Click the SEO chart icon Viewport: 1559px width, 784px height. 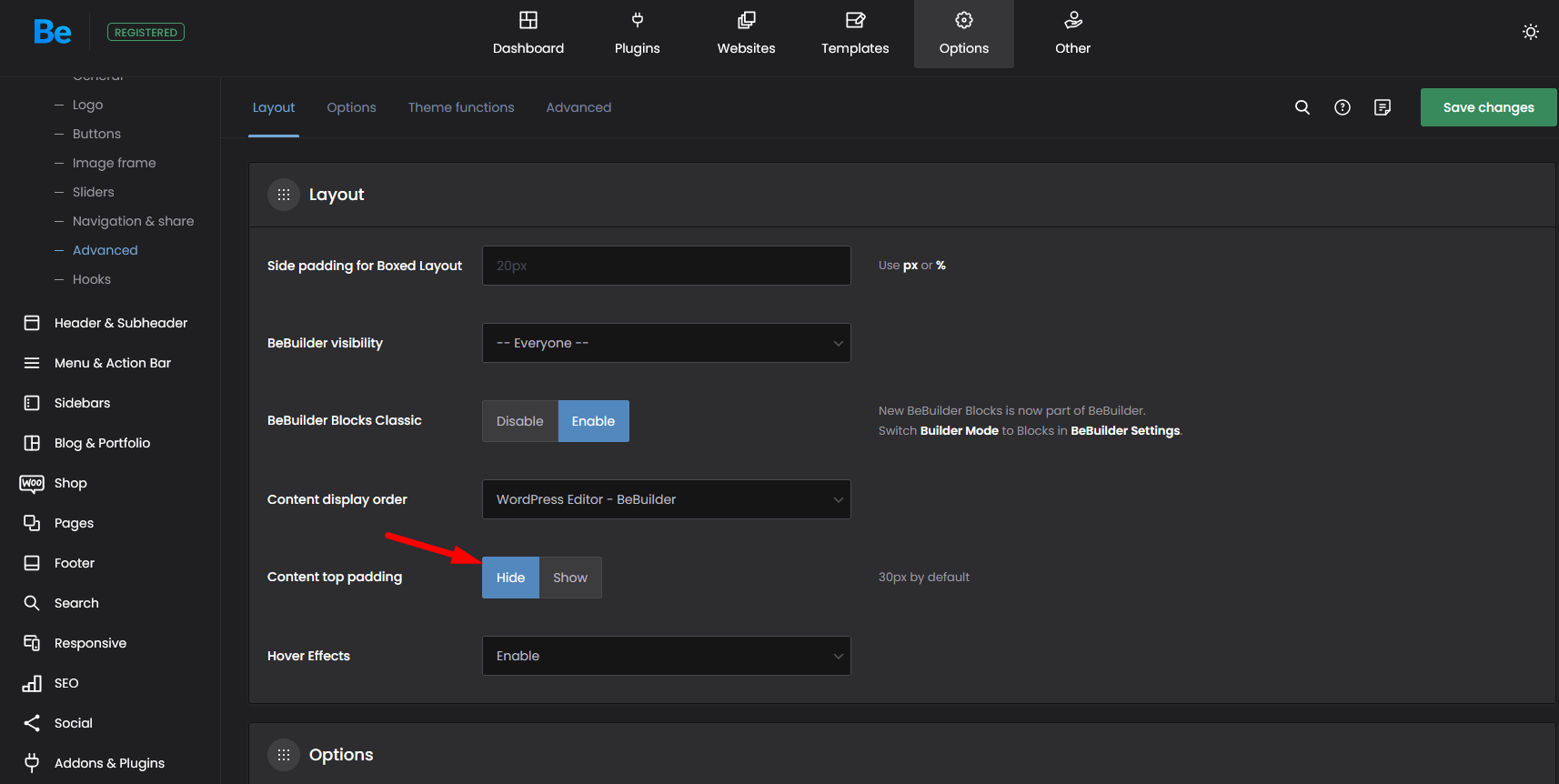click(32, 683)
